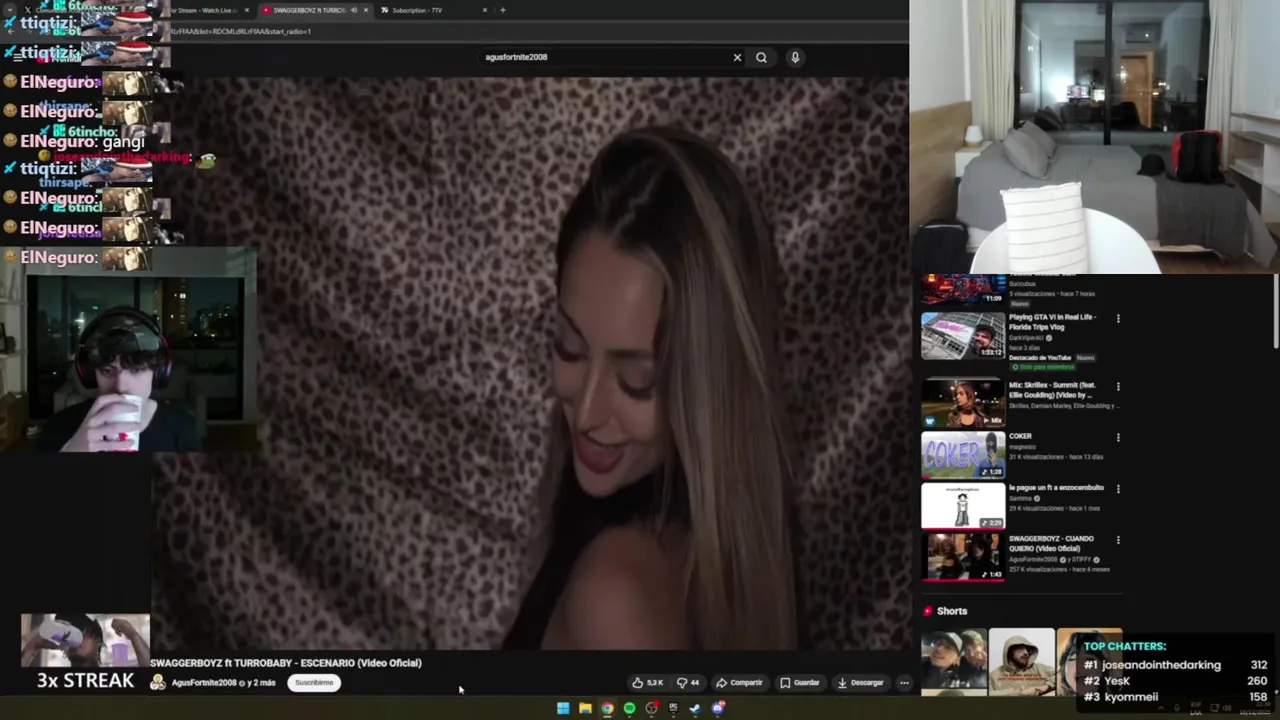Mute the tab using its speaker icon

(353, 10)
